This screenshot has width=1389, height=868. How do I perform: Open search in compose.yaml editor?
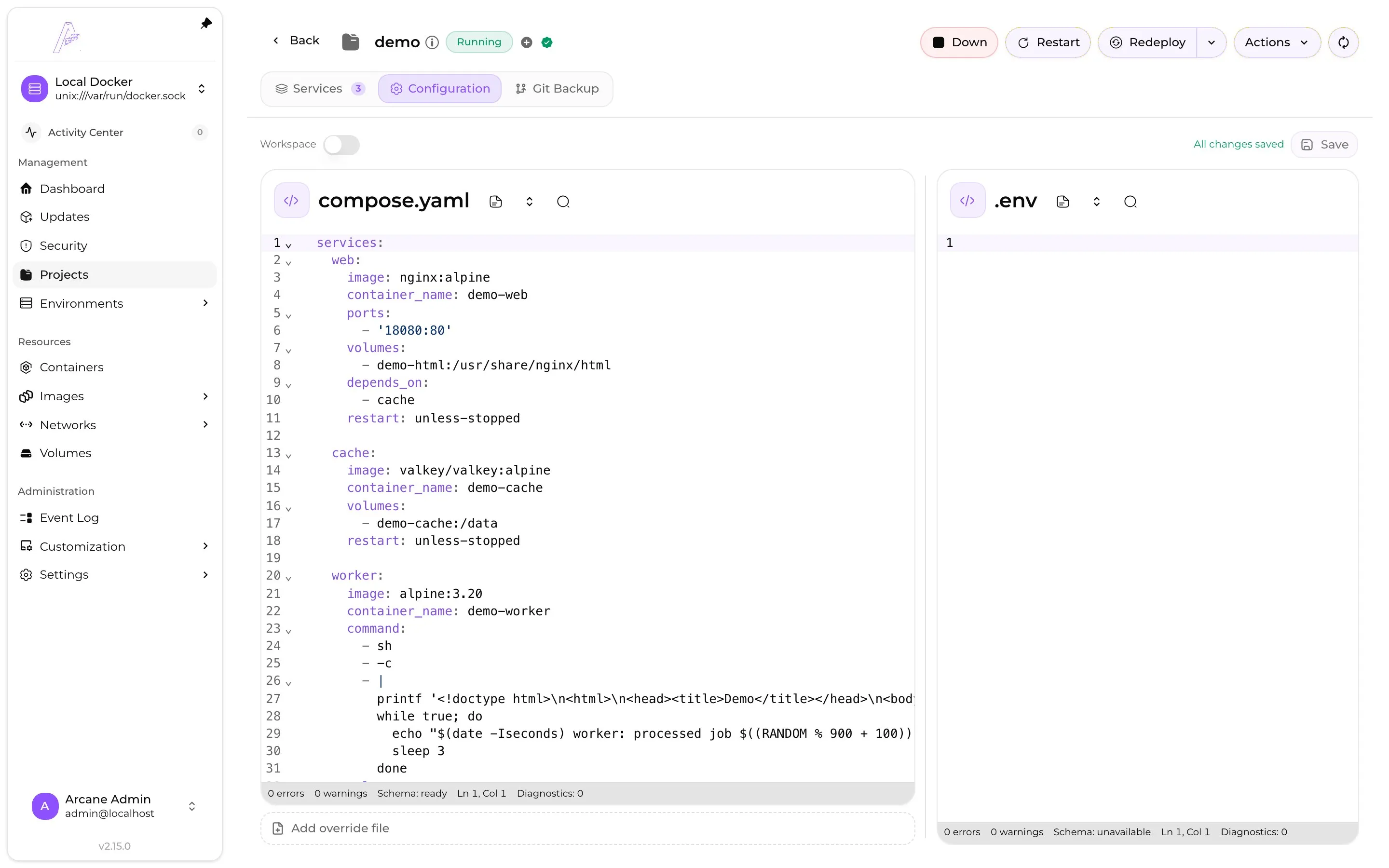point(563,202)
